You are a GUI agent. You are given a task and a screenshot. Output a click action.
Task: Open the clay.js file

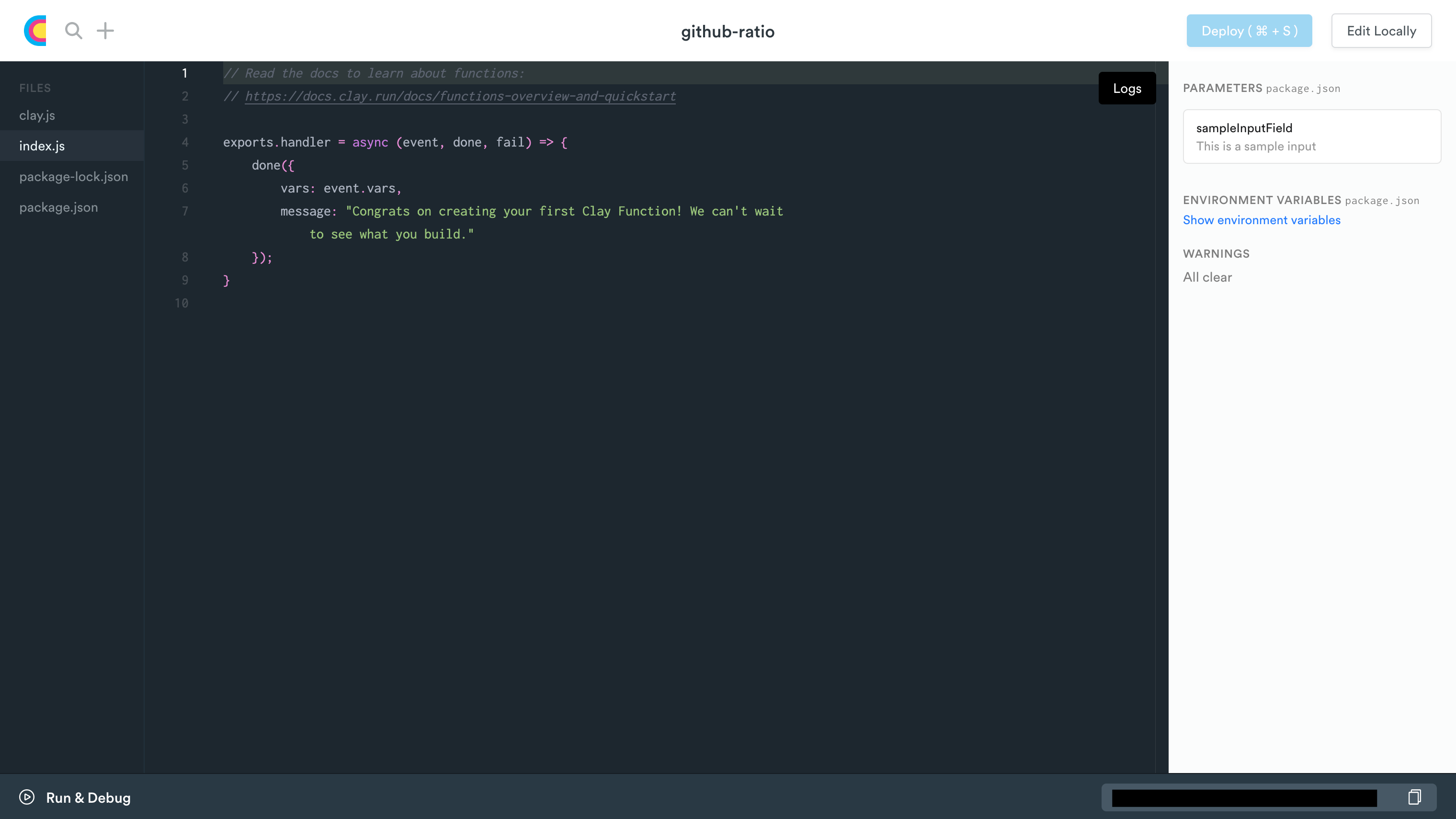(37, 115)
